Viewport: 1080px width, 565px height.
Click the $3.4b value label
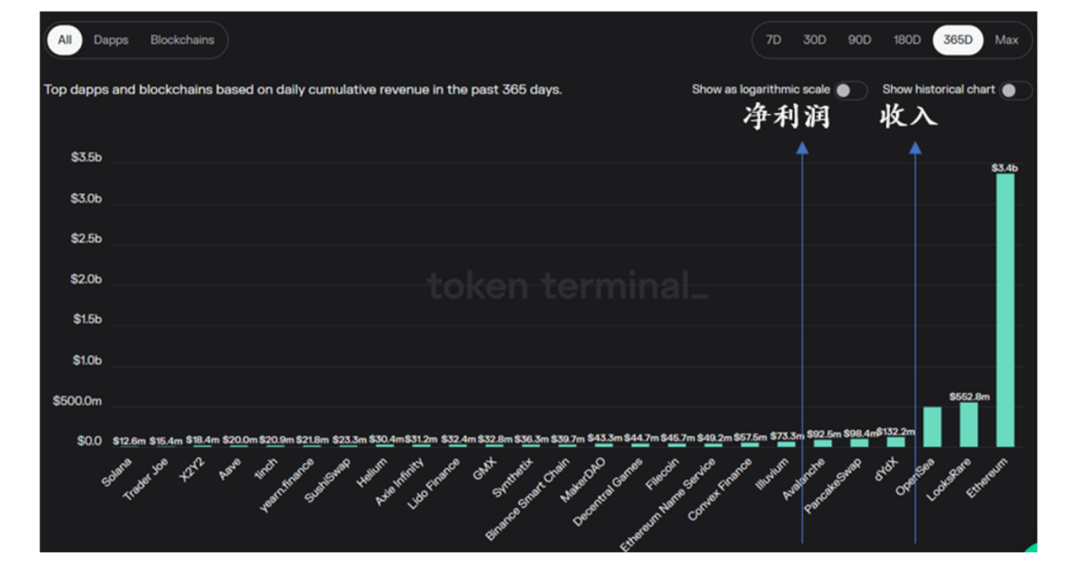click(x=1004, y=167)
